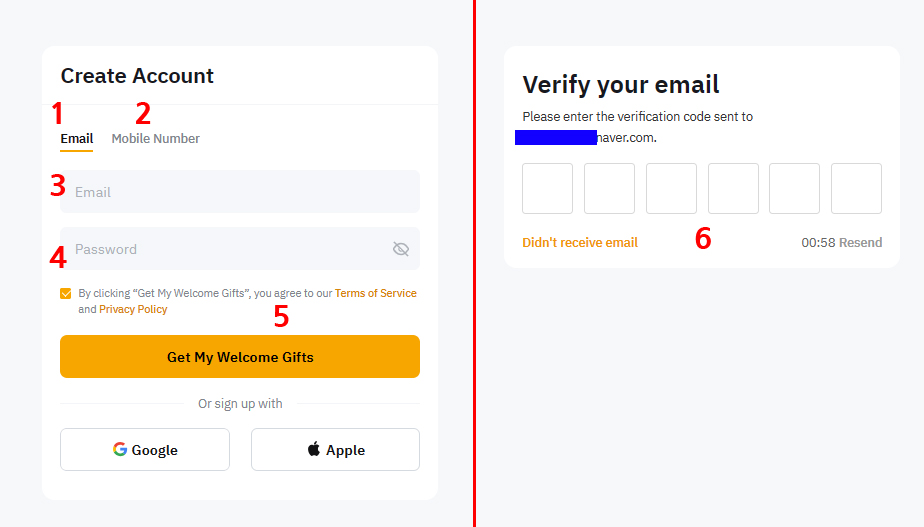Sign up with Google
Image resolution: width=924 pixels, height=527 pixels.
tap(145, 450)
